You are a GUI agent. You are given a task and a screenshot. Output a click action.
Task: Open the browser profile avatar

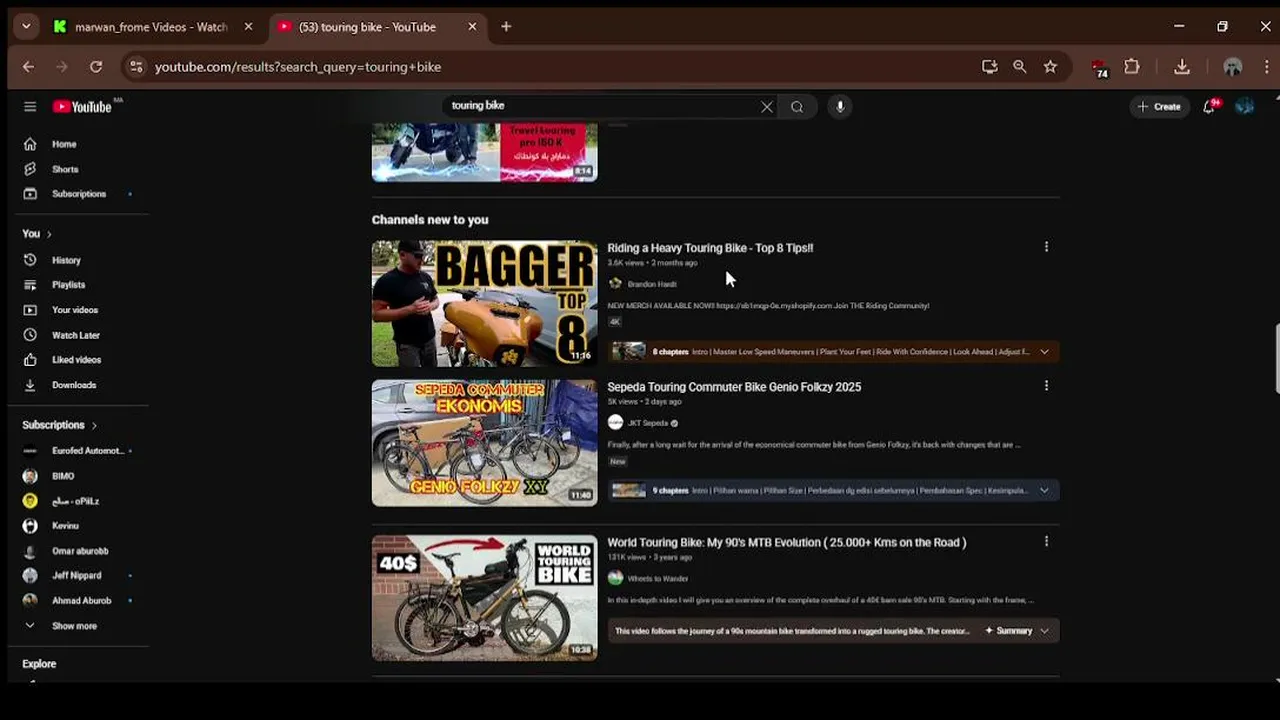pos(1233,67)
